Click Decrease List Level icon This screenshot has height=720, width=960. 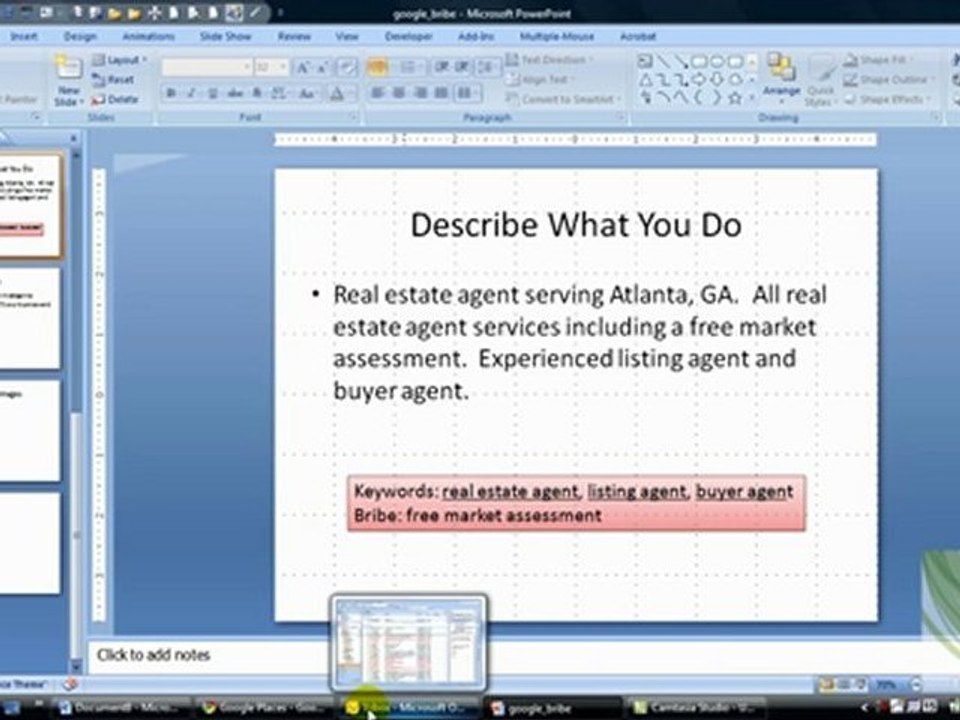click(443, 67)
